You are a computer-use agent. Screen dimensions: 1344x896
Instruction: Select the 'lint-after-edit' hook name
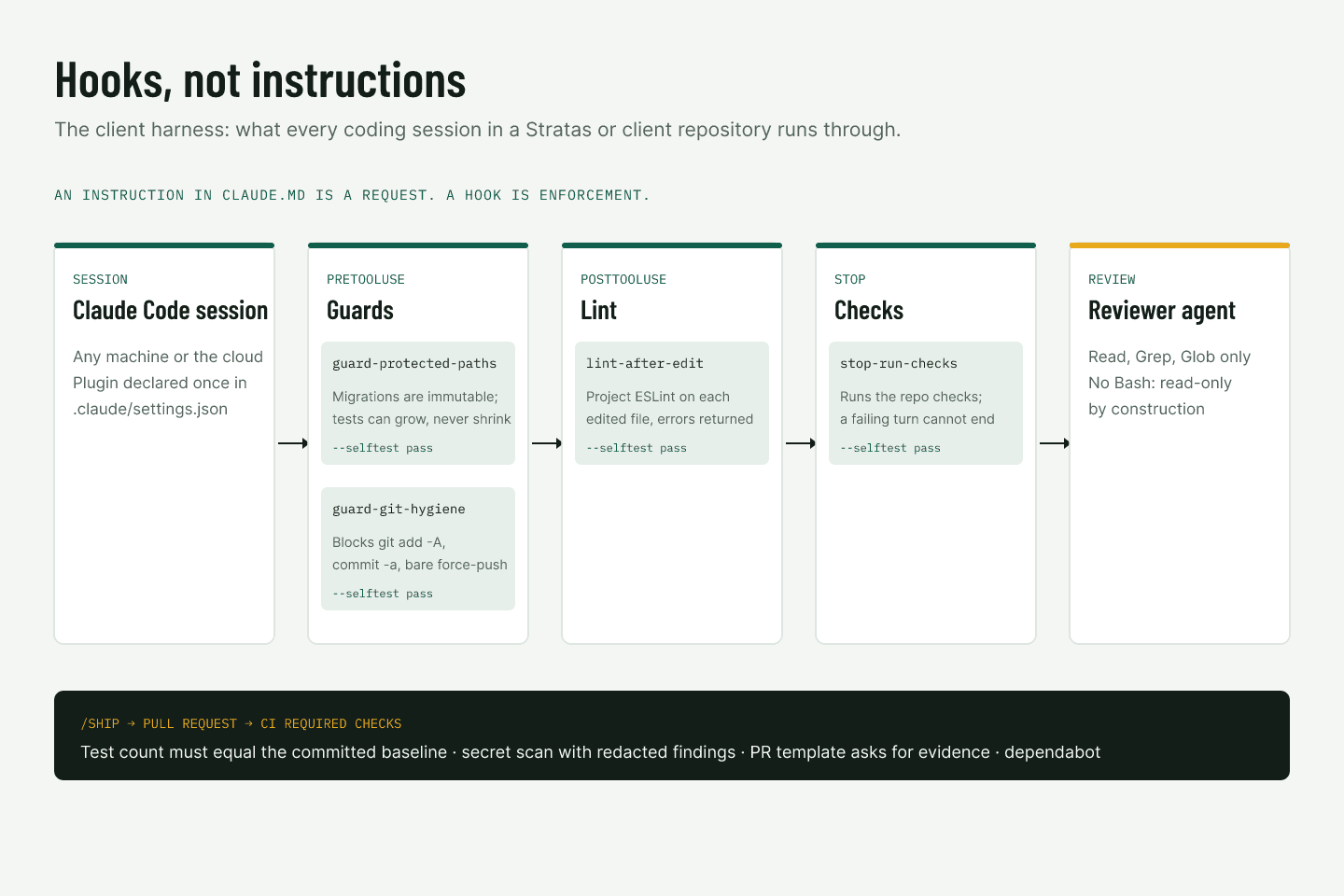tap(645, 363)
